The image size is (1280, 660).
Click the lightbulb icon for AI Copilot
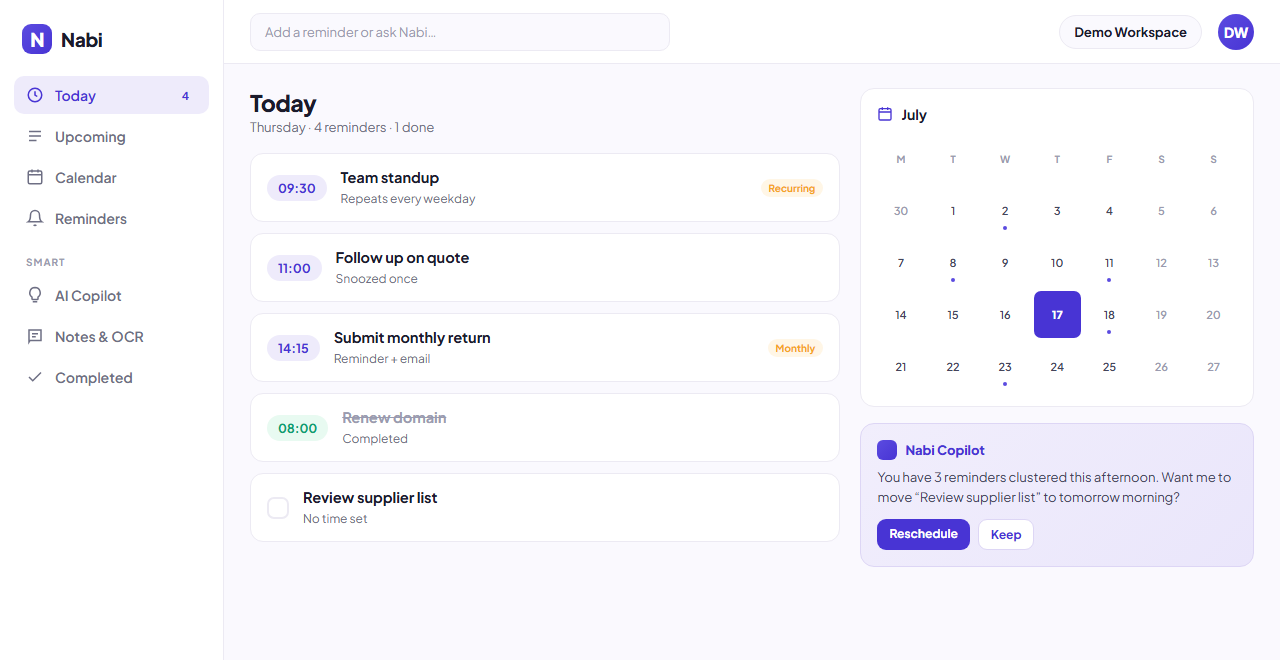point(35,295)
